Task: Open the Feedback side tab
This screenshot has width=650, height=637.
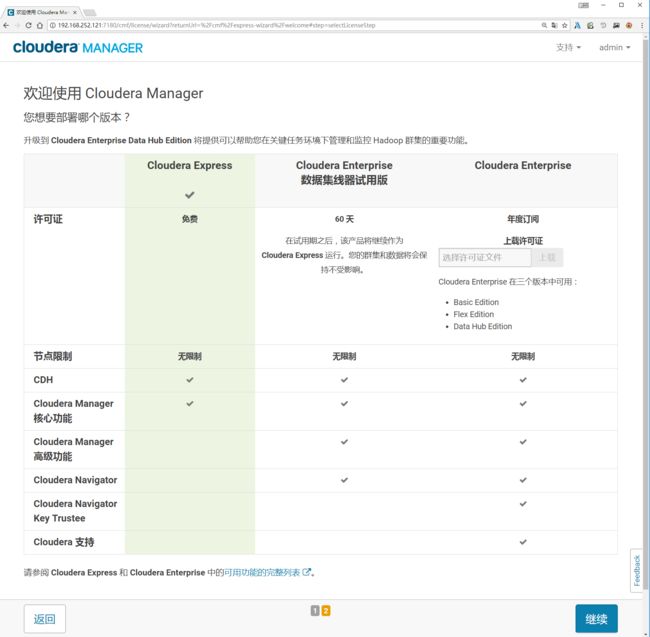Action: point(637,570)
